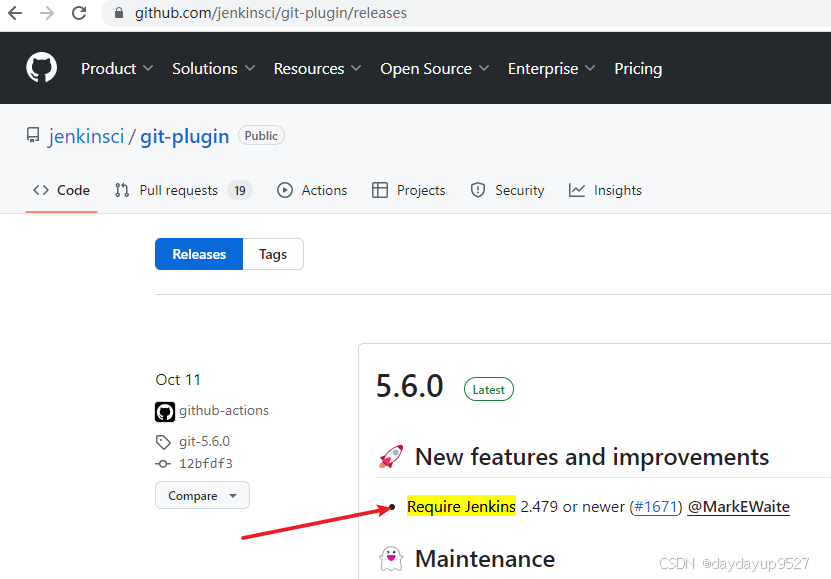Open the Compare dropdown
This screenshot has width=831, height=579.
tap(202, 495)
